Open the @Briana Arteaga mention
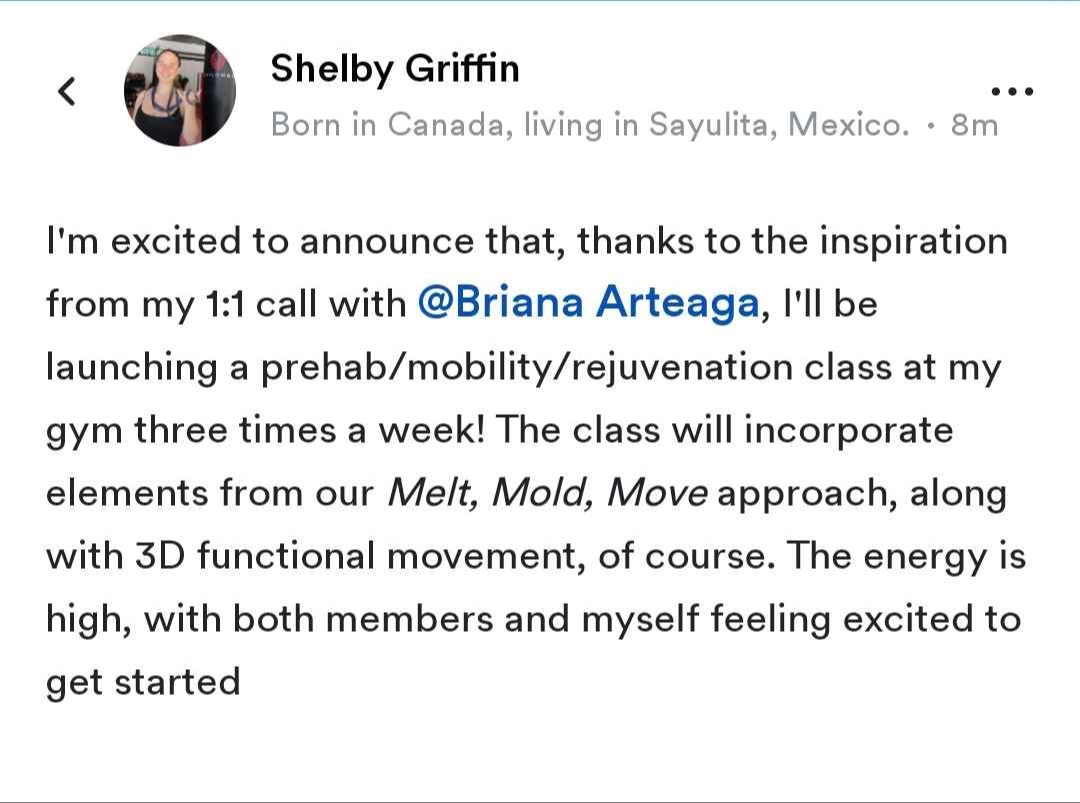The image size is (1080, 803). coord(587,304)
